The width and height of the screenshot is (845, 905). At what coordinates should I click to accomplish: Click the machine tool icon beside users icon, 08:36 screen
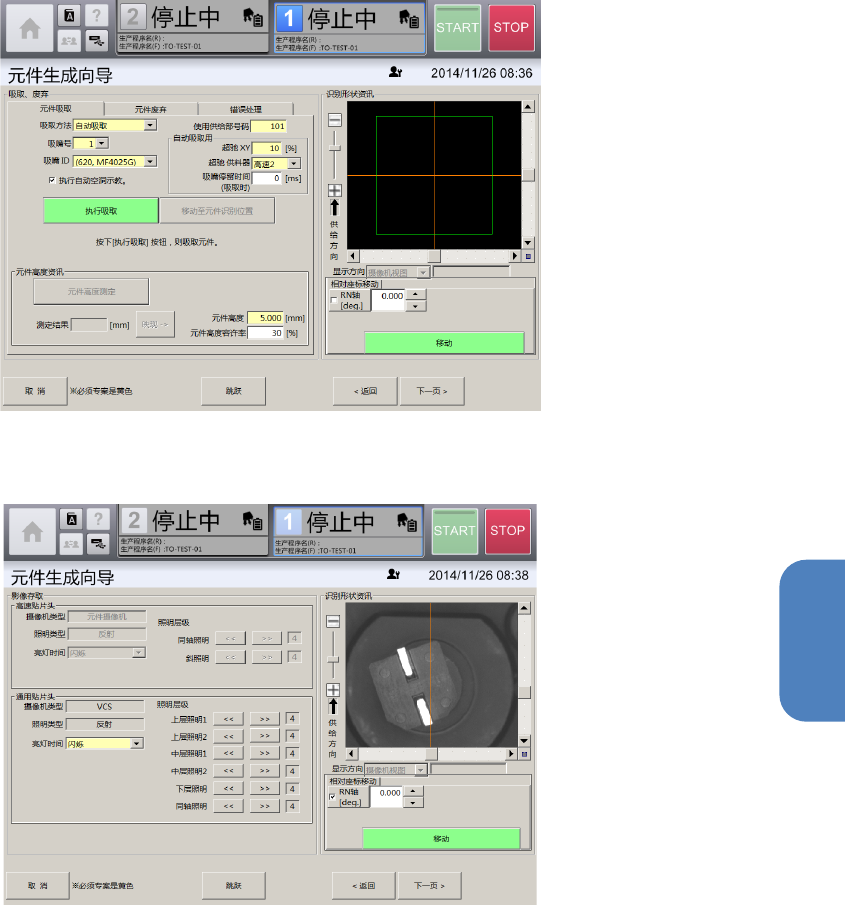click(96, 40)
